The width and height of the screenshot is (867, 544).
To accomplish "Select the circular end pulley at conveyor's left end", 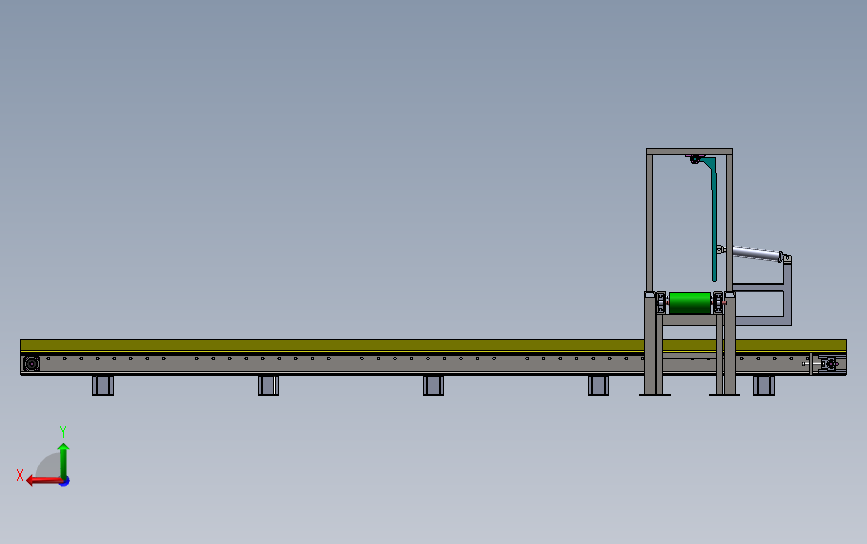I will (x=32, y=364).
